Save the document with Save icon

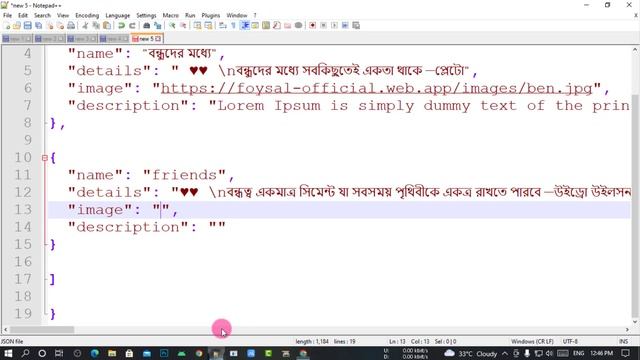coord(27,26)
